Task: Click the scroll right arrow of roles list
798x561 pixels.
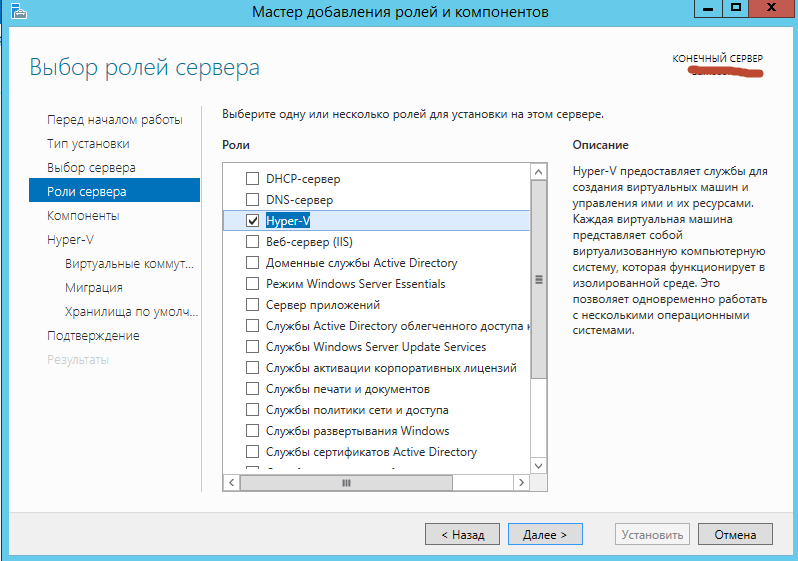Action: coord(522,483)
